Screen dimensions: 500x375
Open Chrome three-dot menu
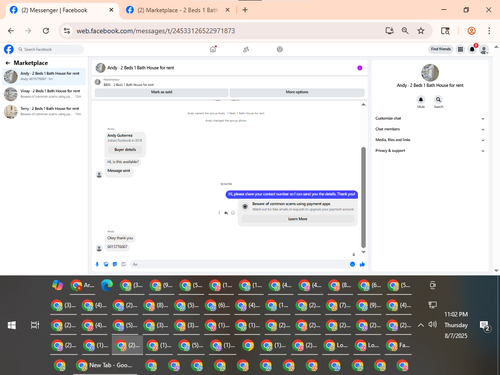point(489,31)
